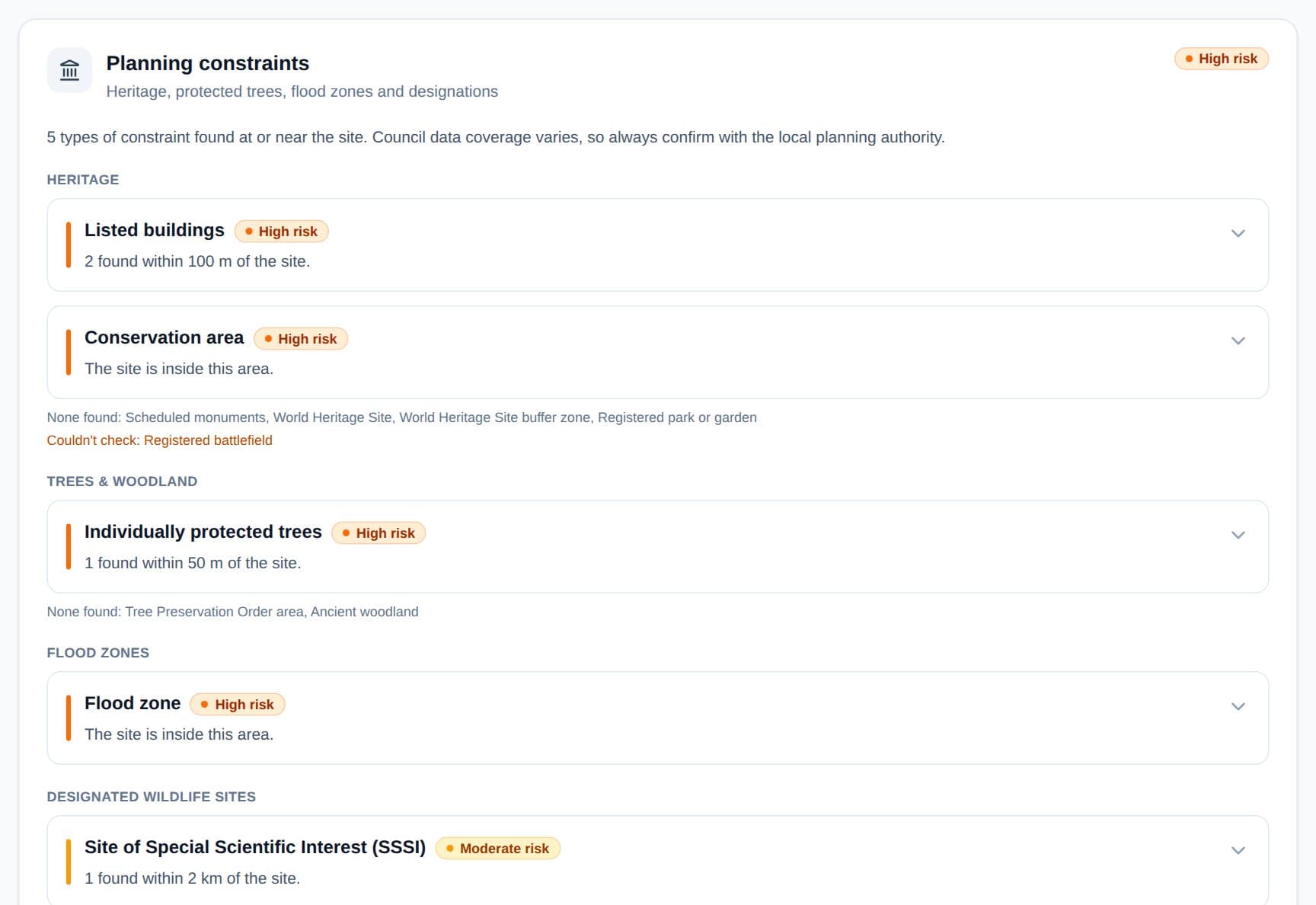Open the Flood zone title

[133, 703]
